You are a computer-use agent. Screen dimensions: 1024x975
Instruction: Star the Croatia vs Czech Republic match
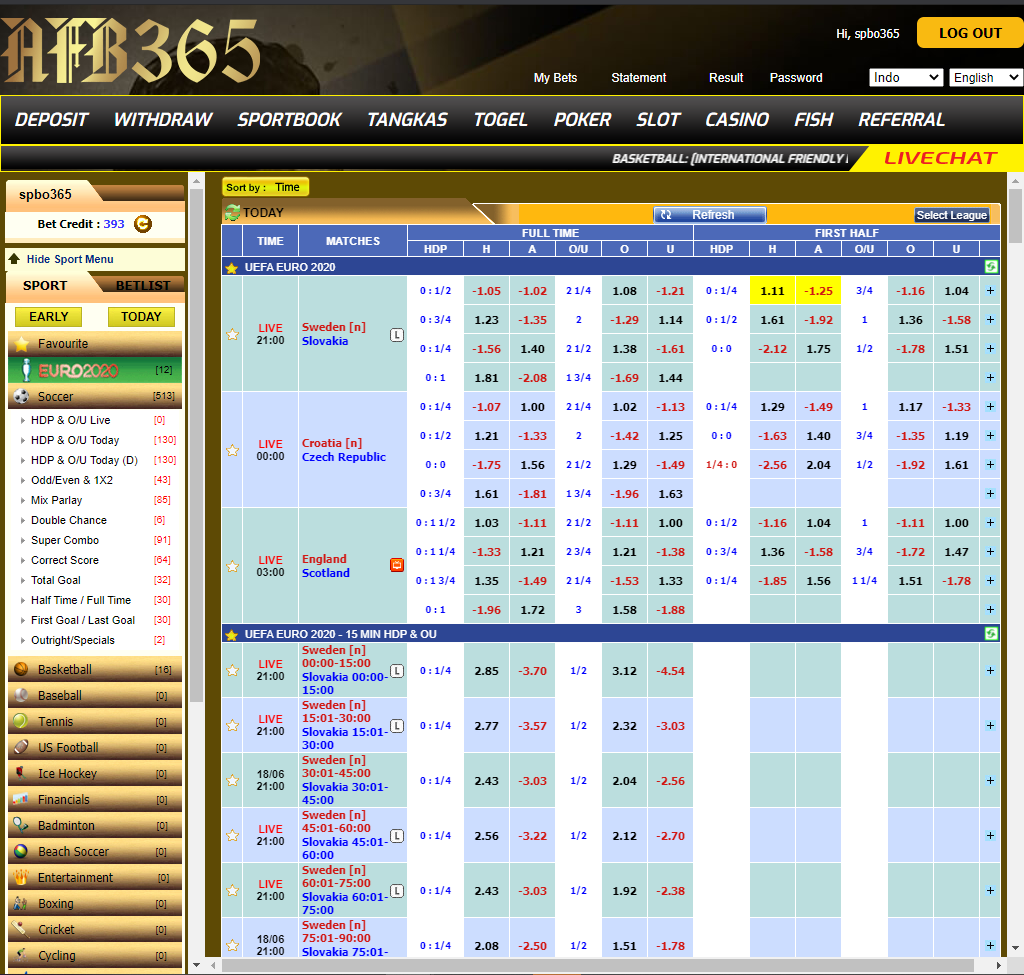(x=232, y=450)
